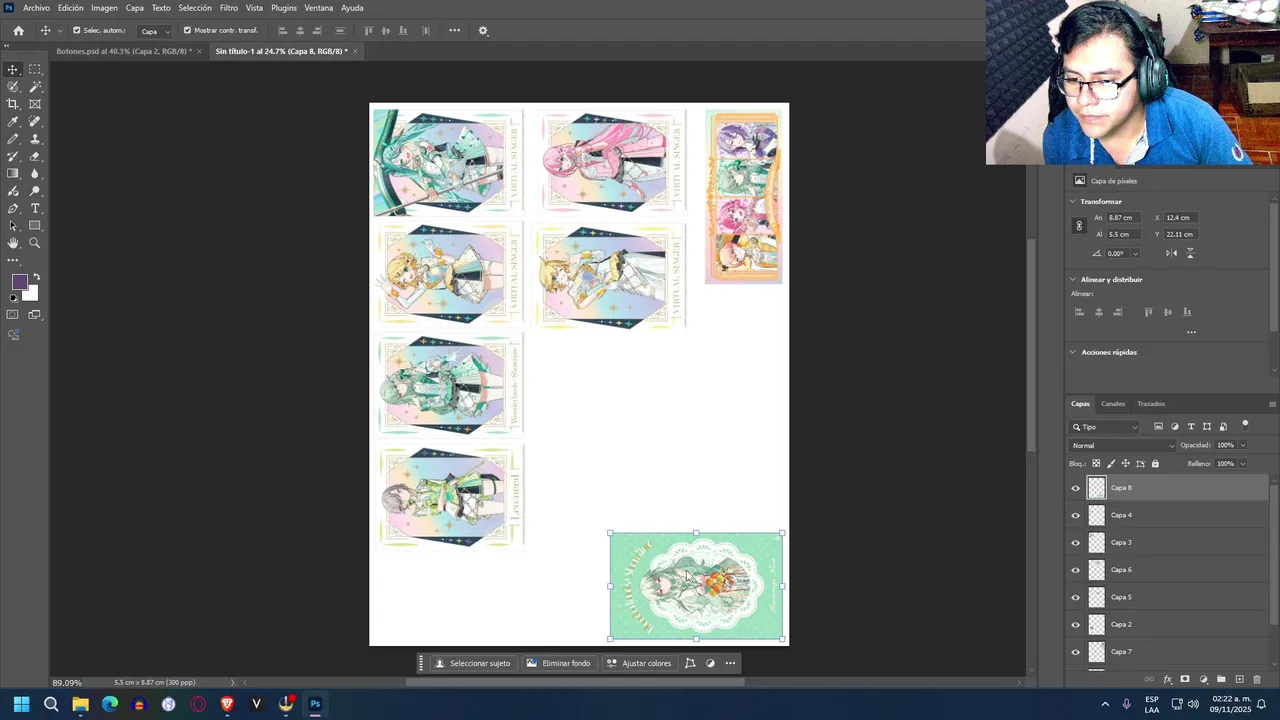Viewport: 1280px width, 720px height.
Task: Switch to the Canales tab
Action: click(x=1113, y=404)
